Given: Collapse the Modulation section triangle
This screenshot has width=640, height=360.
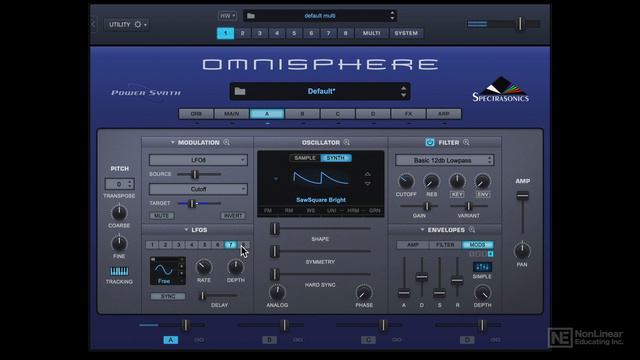Looking at the screenshot, I should click(173, 142).
